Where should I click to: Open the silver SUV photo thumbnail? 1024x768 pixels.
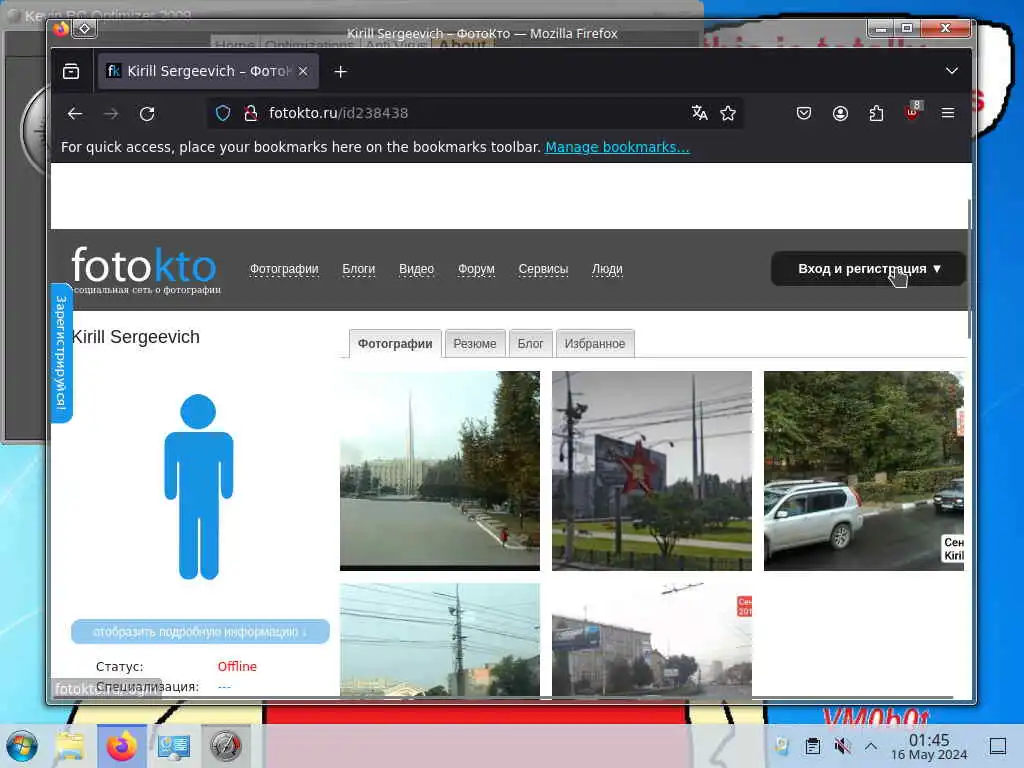point(863,471)
